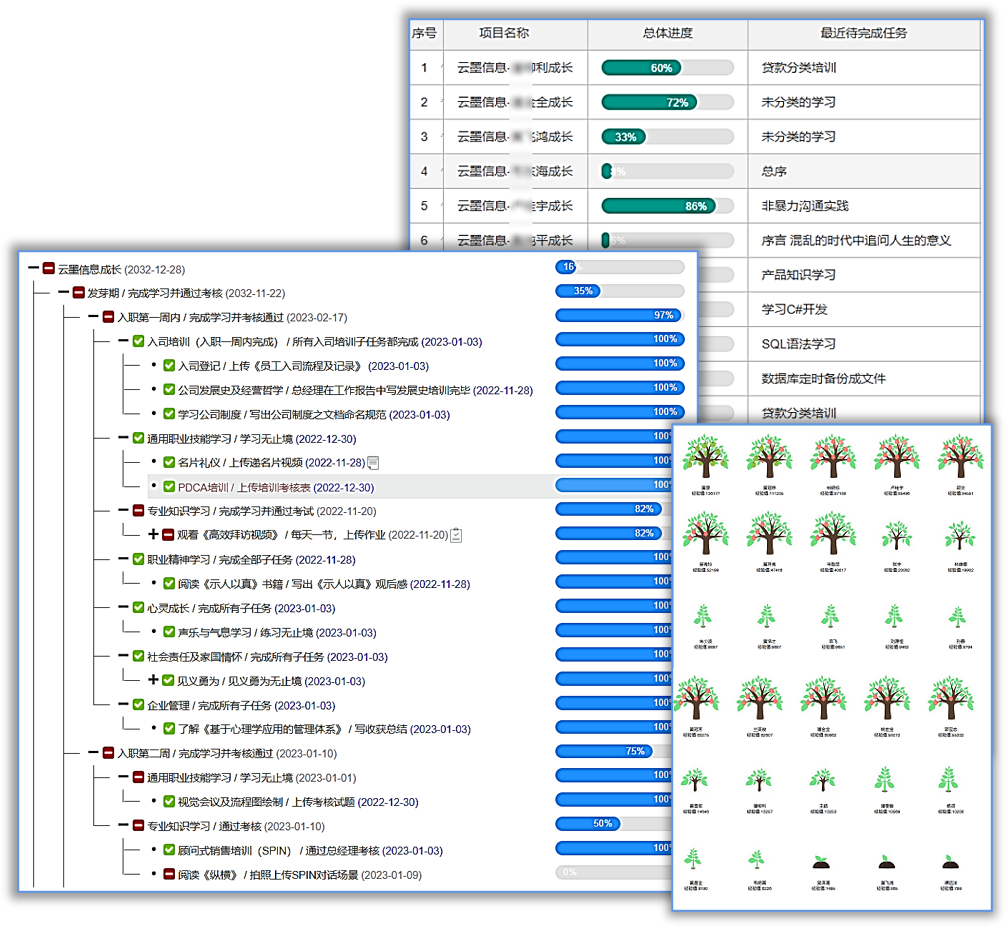Toggle the green checkbox for 顾问式销售培训 (SPIN)
The height and width of the screenshot is (928, 1007).
169,850
